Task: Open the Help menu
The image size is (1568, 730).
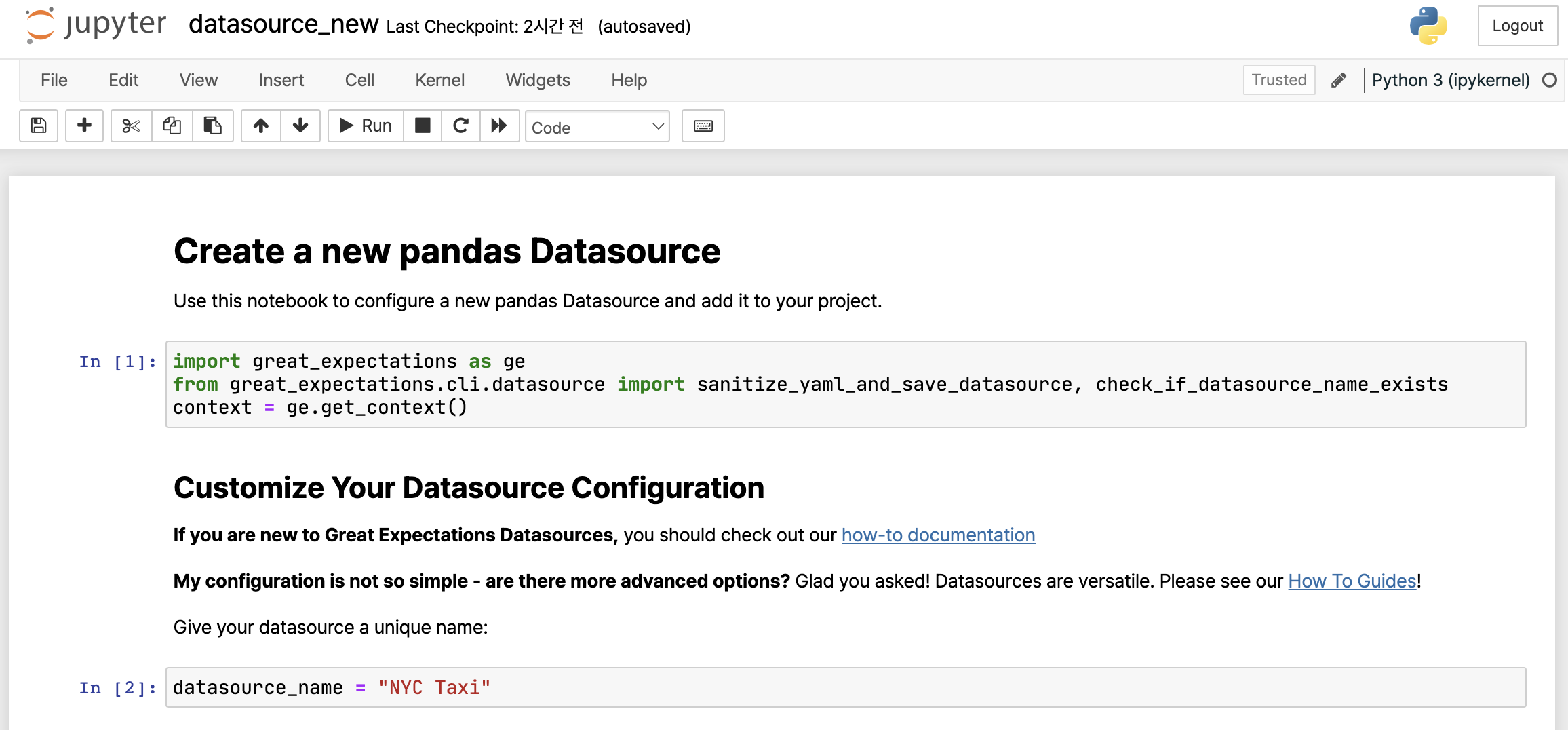Action: tap(629, 80)
